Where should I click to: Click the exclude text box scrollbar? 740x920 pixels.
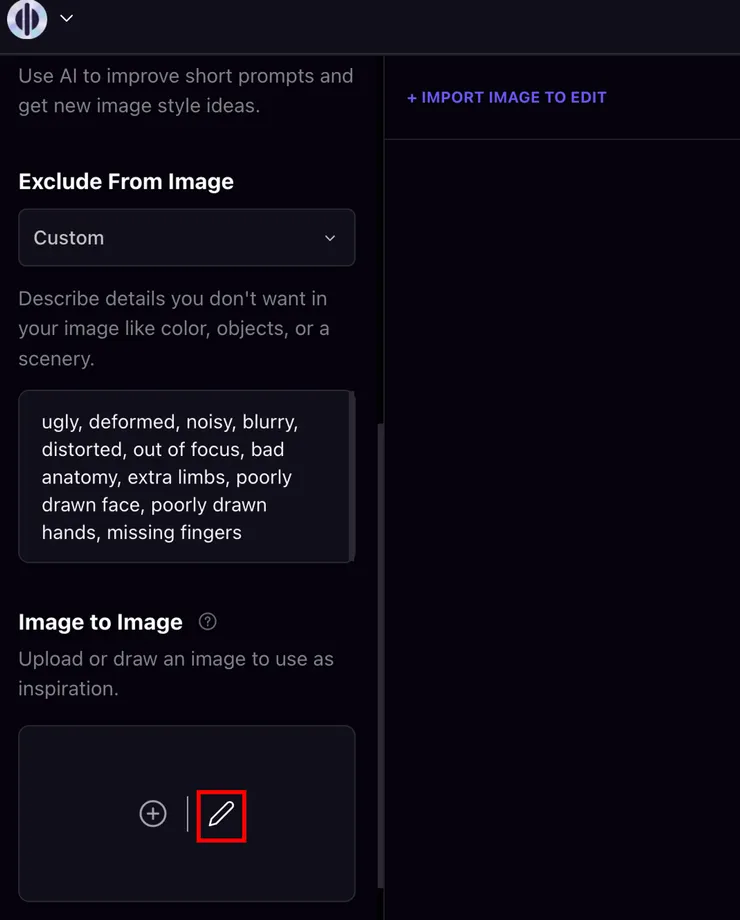(351, 477)
